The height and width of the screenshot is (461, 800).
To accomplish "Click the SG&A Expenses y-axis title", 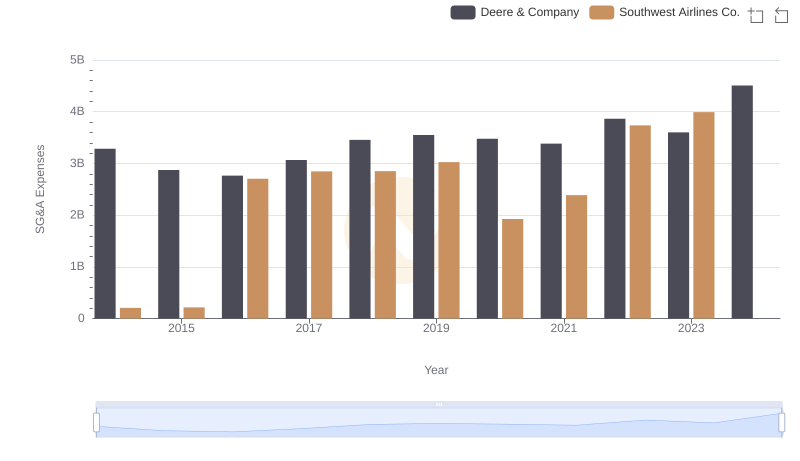I will click(x=40, y=189).
